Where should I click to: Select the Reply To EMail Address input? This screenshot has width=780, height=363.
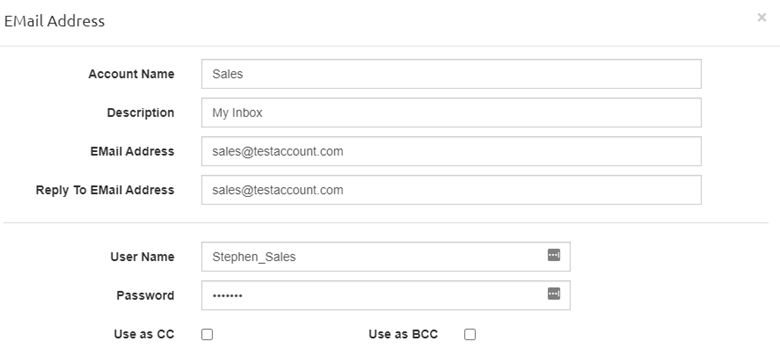click(x=451, y=190)
